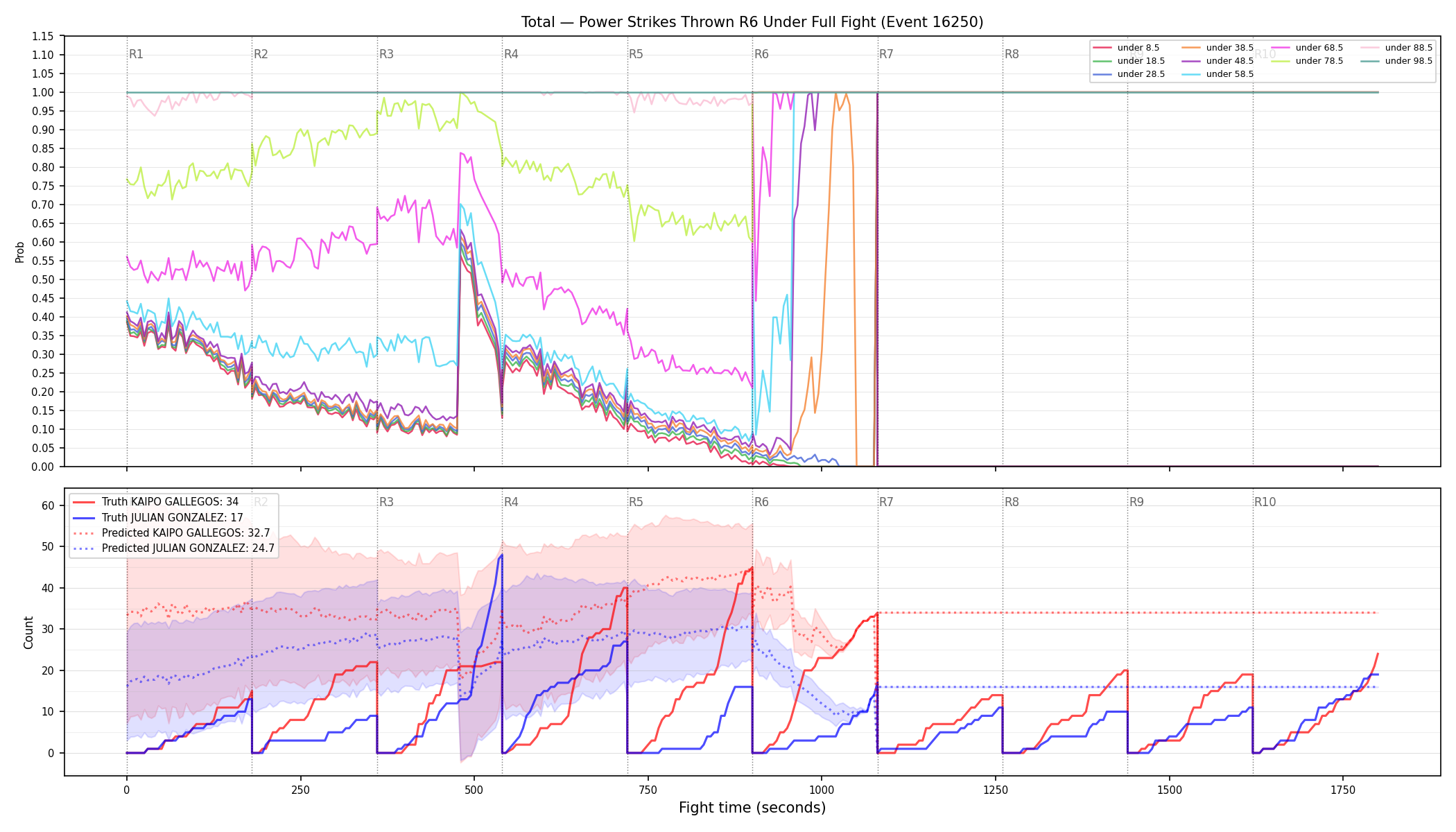Select the 'under 98.5' legend label
Viewport: 1456px width, 832px height.
(x=1408, y=61)
